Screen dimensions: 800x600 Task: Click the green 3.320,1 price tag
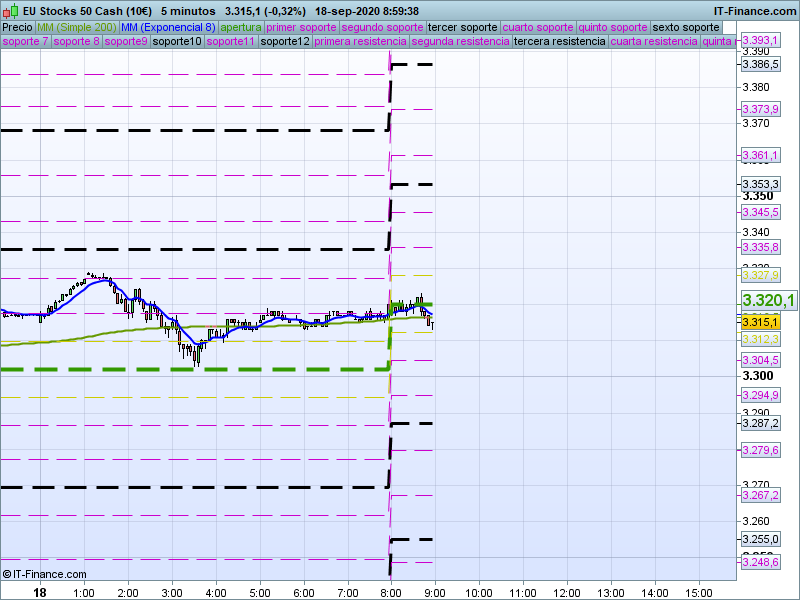[768, 301]
